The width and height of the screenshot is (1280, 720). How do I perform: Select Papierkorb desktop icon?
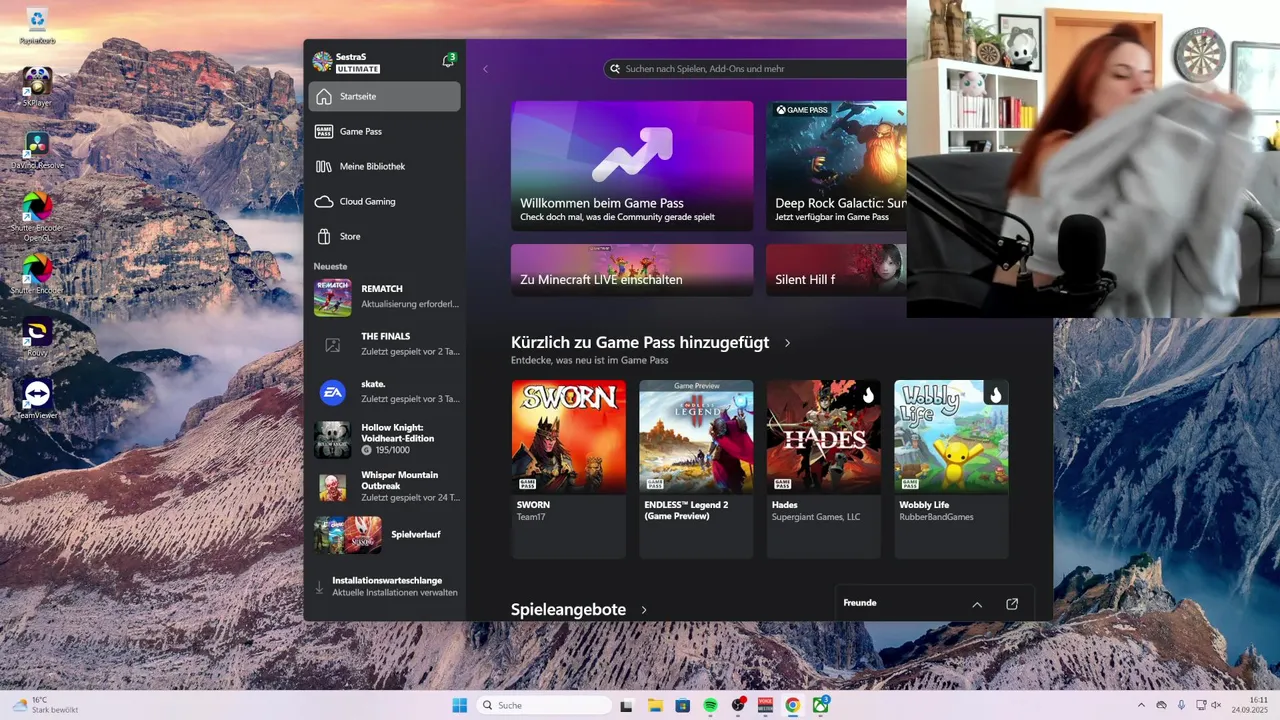pos(37,27)
